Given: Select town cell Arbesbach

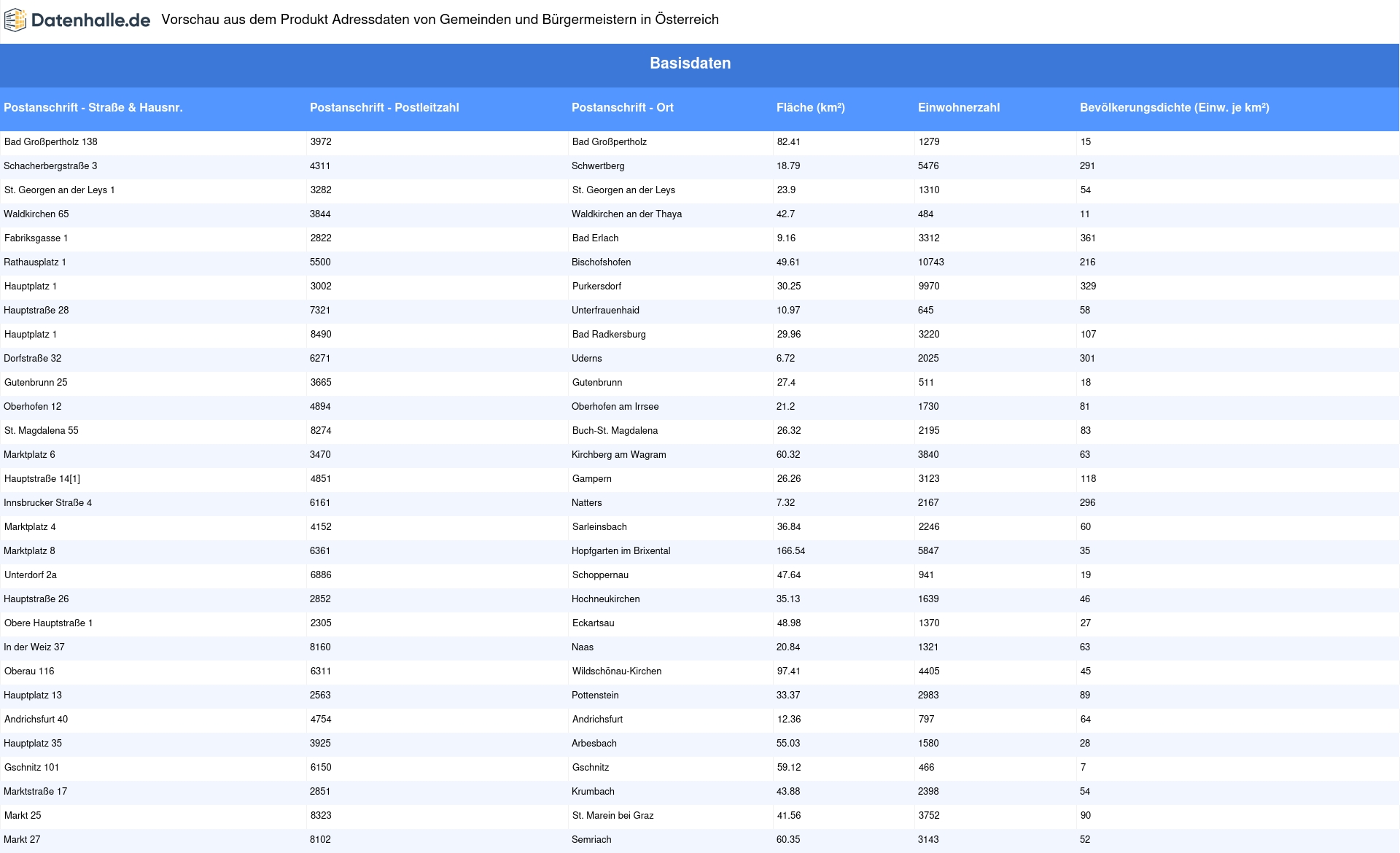Looking at the screenshot, I should (594, 744).
